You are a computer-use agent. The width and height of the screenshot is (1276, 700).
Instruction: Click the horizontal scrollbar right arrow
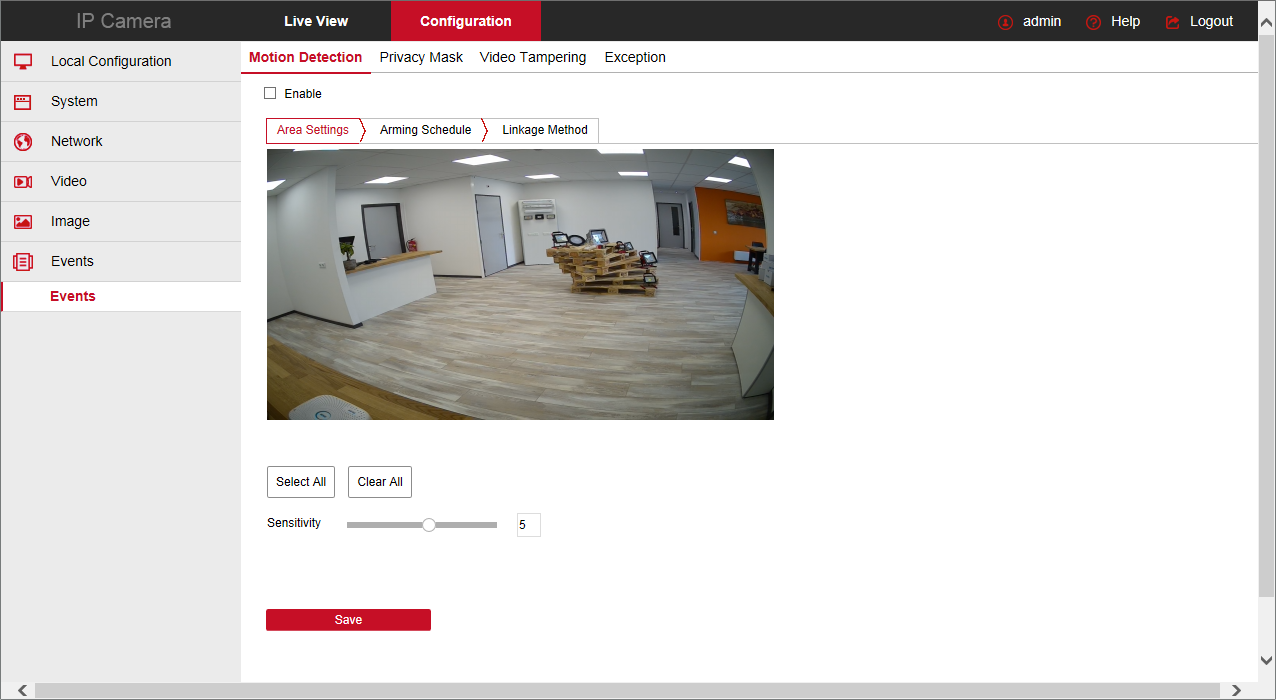[x=1236, y=691]
